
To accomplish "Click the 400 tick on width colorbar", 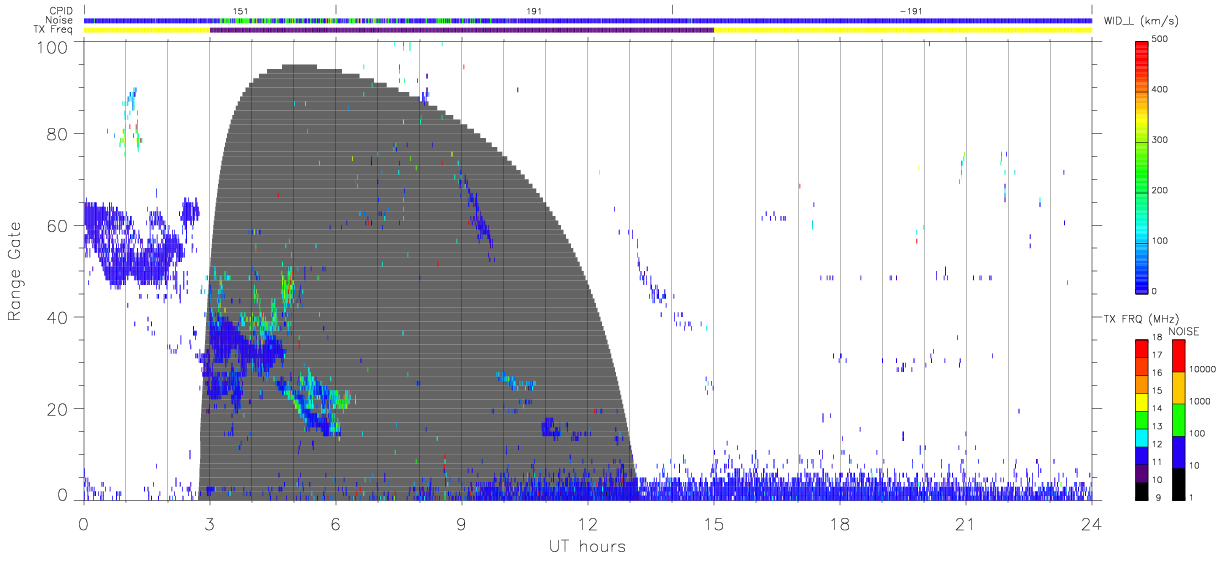I will click(x=1160, y=90).
